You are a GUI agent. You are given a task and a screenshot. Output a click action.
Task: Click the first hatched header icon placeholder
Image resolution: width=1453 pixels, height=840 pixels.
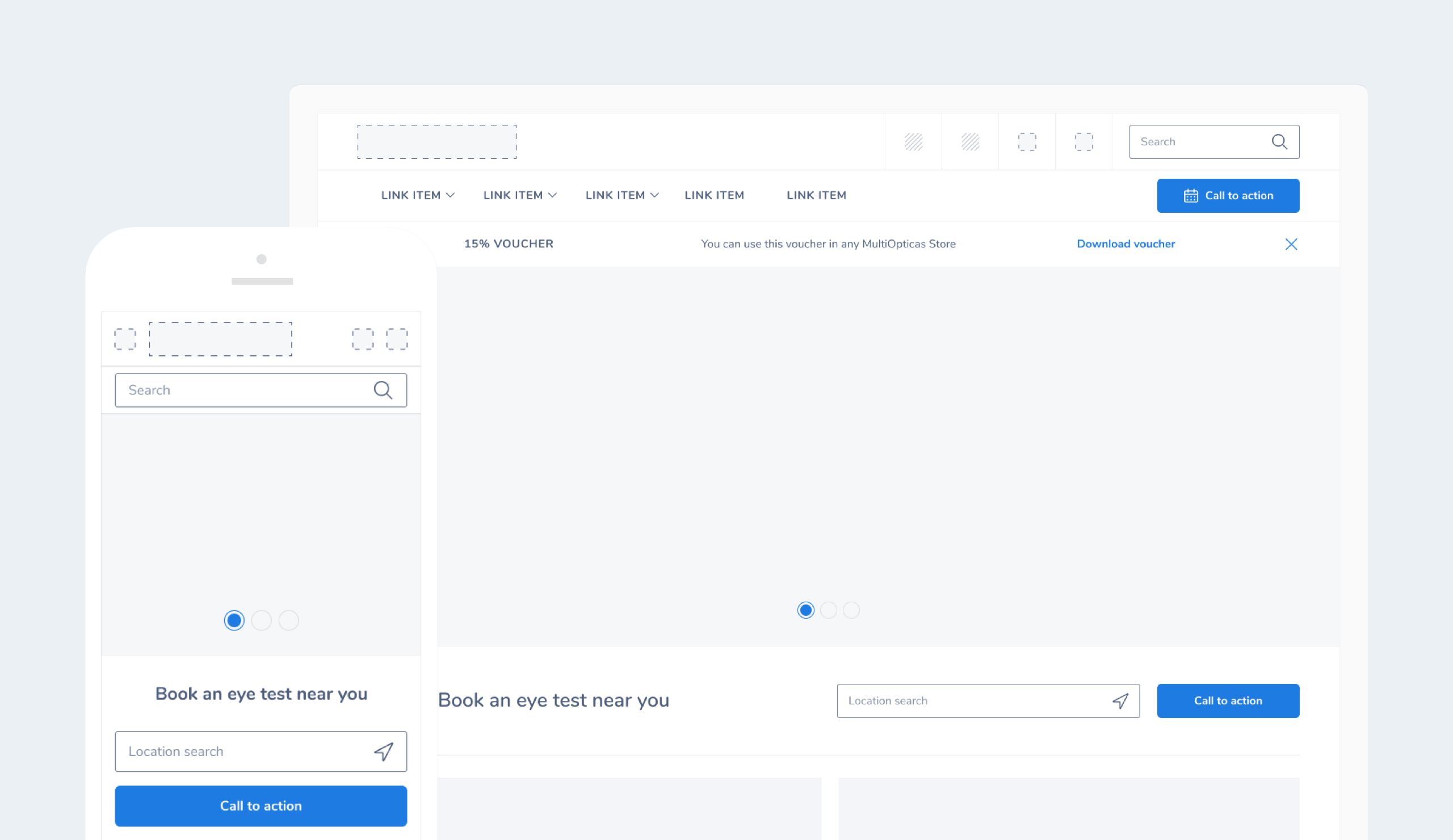click(x=913, y=142)
